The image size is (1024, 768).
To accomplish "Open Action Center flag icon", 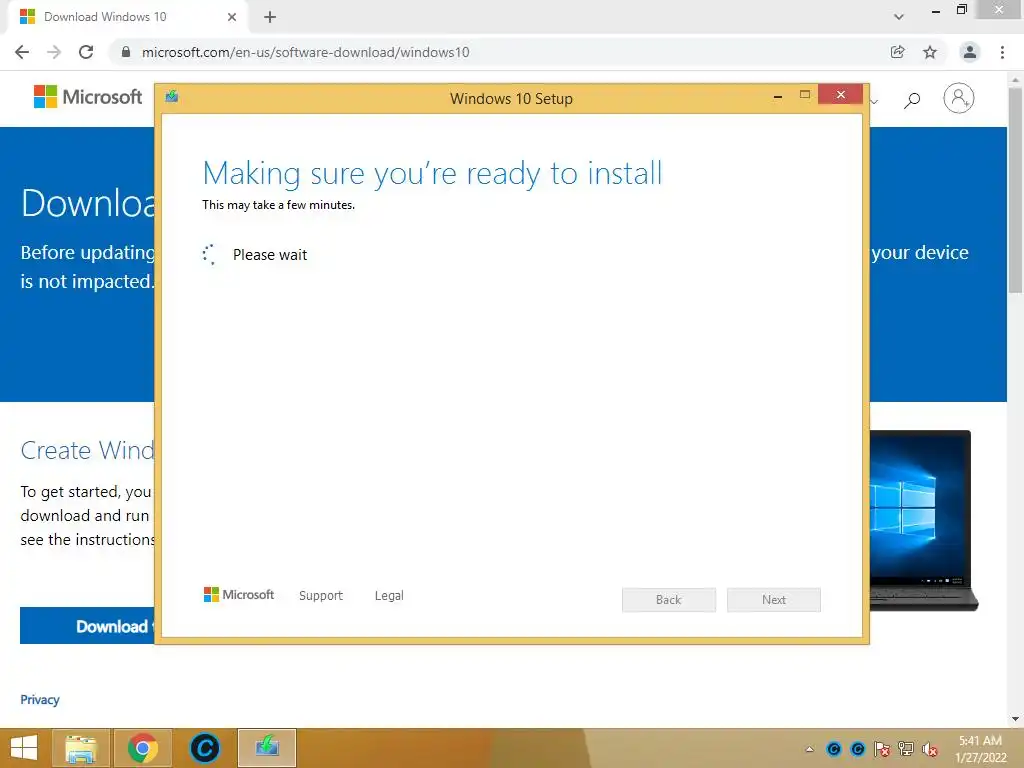I will tap(882, 749).
